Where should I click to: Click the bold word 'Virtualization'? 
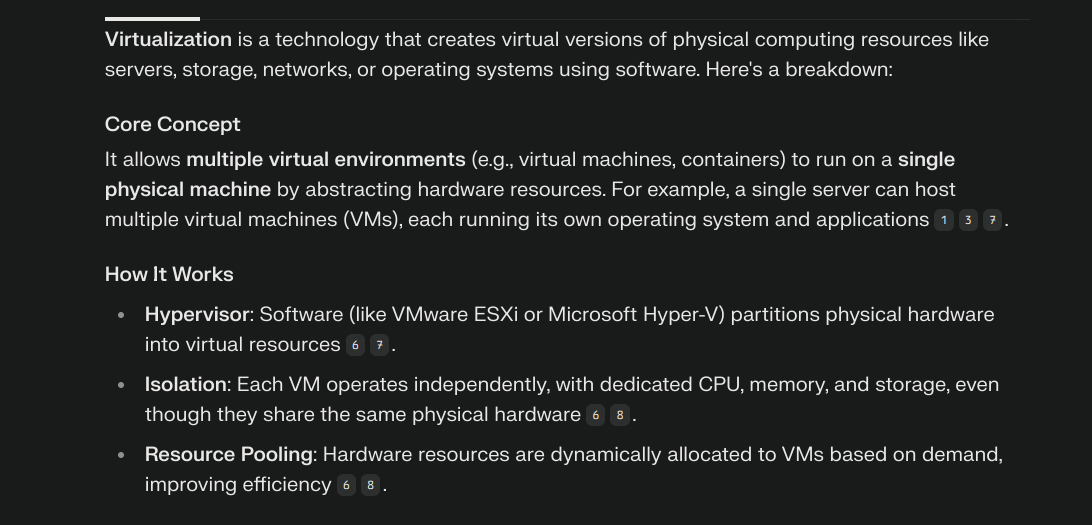tap(169, 40)
